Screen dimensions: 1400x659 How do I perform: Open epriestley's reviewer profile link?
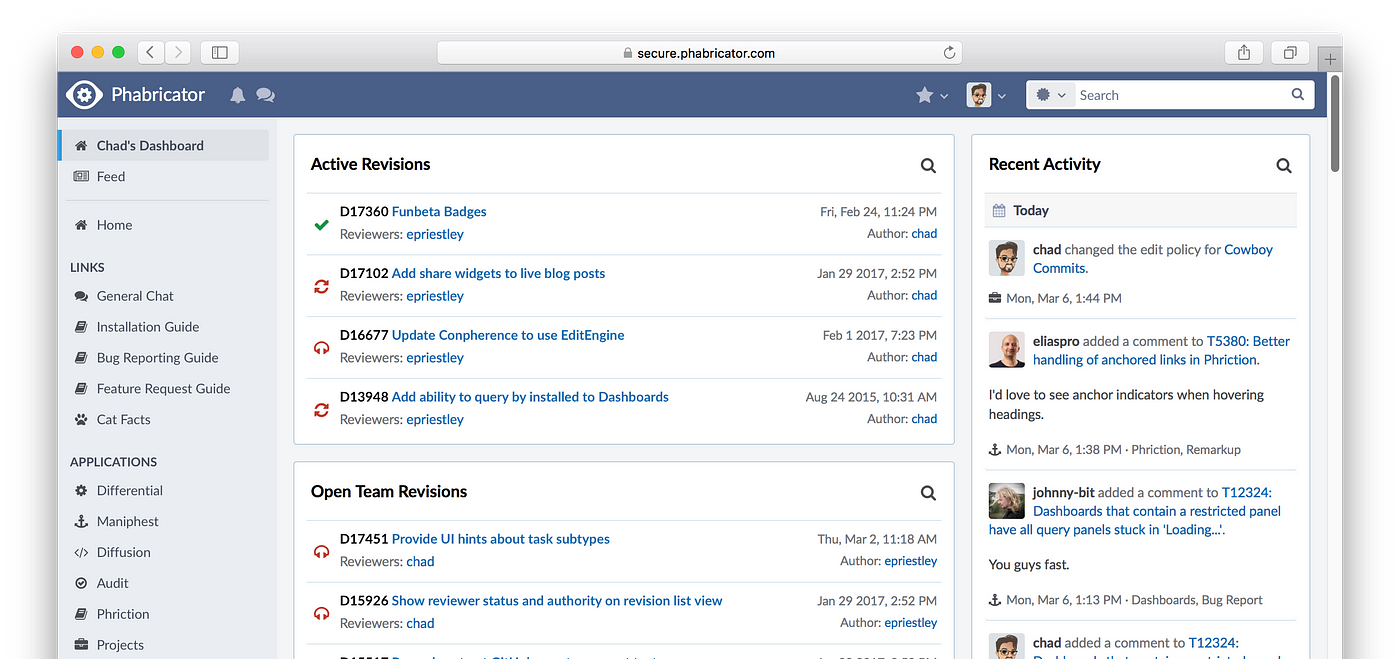[435, 233]
